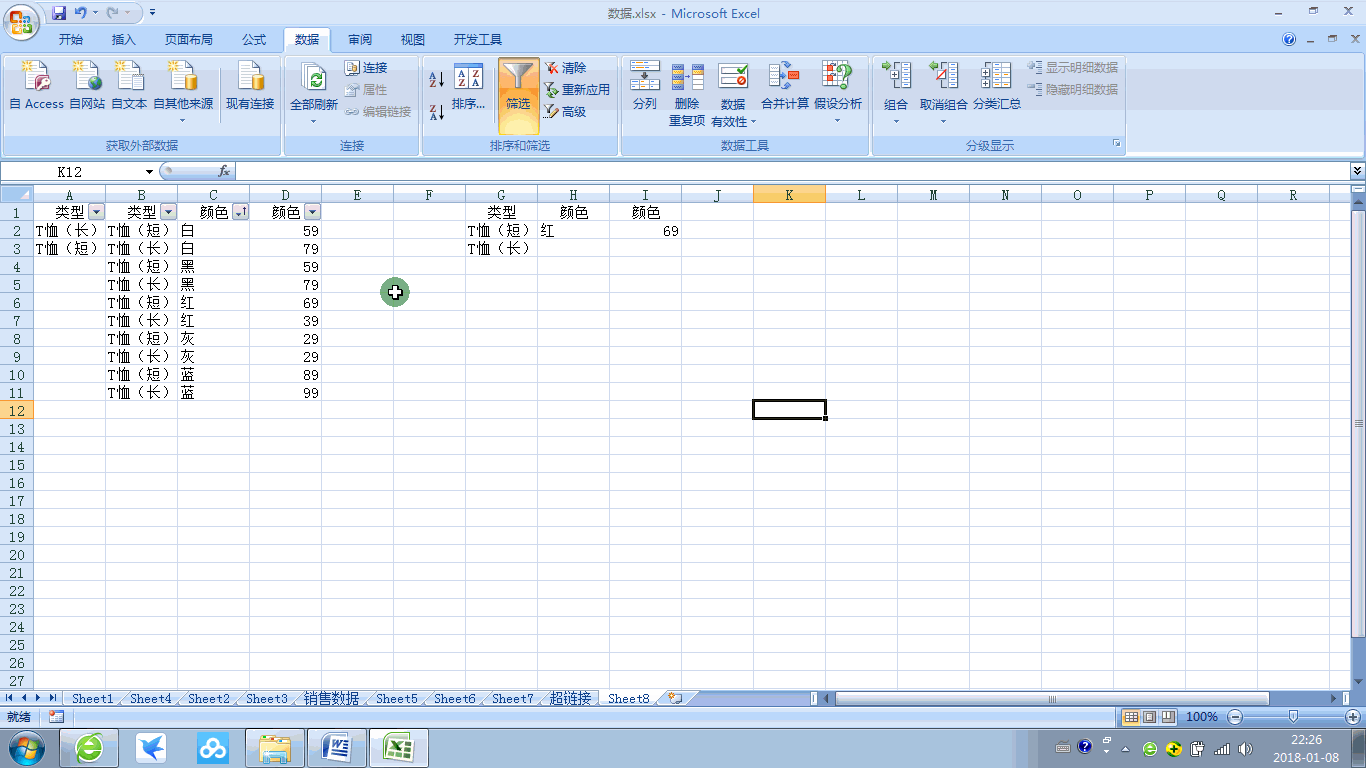Switch to the 开始 ribbon tab
The width and height of the screenshot is (1366, 768).
coord(71,40)
